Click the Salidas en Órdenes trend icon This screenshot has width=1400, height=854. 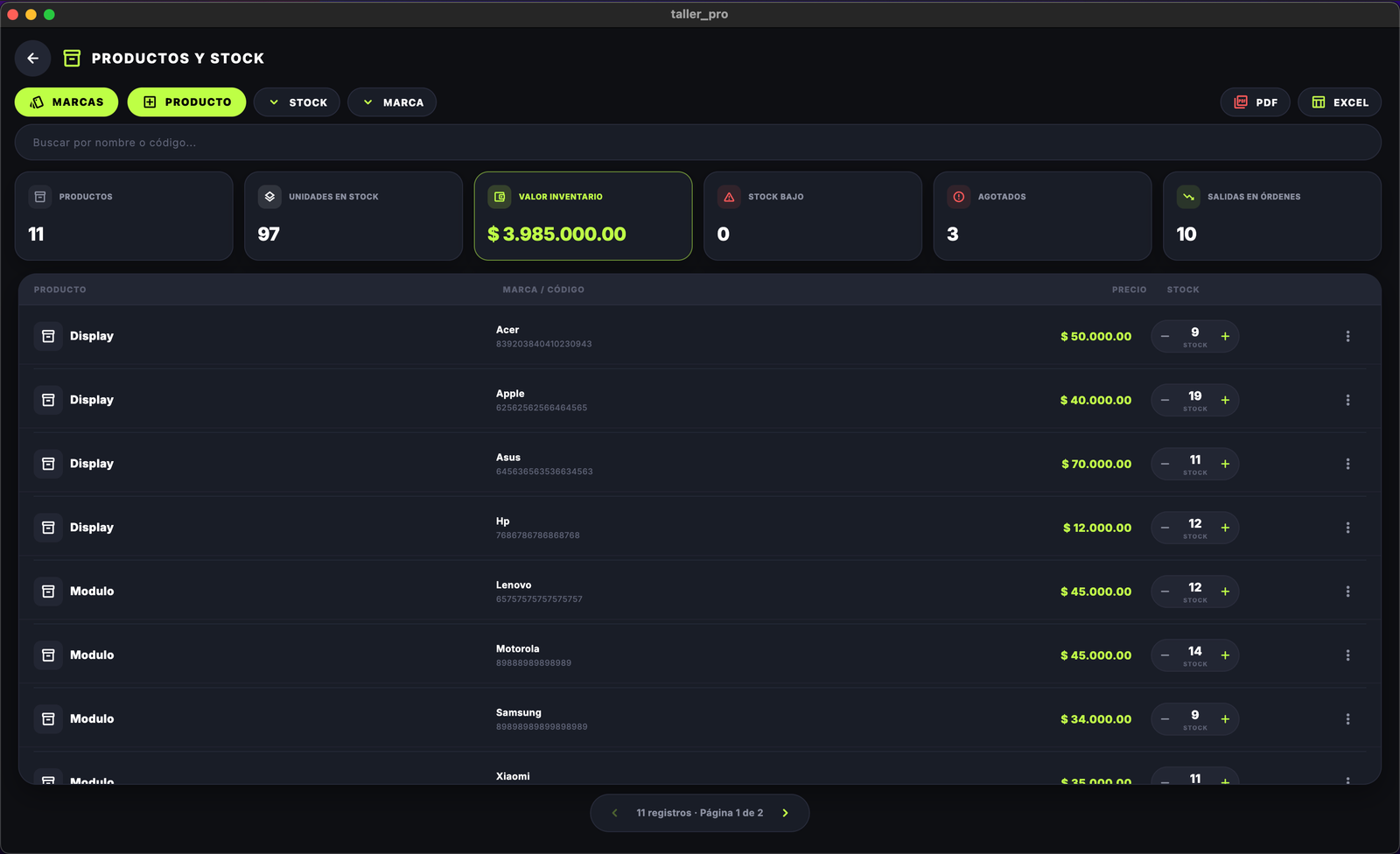tap(1188, 197)
